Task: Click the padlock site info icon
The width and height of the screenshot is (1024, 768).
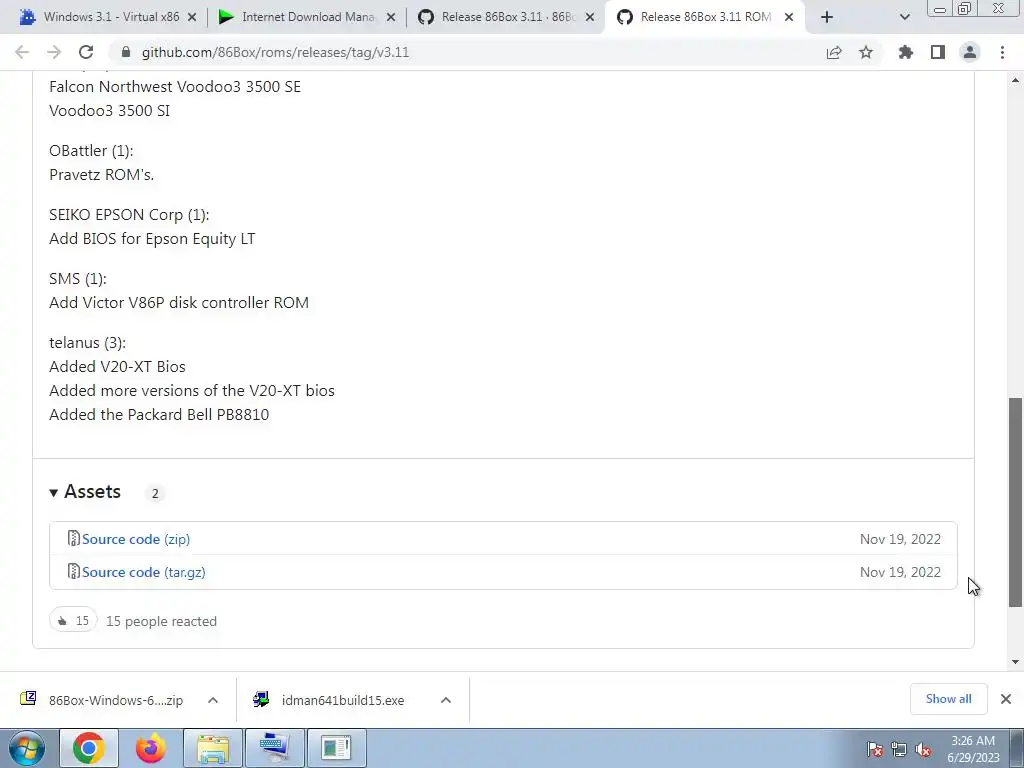Action: coord(126,52)
